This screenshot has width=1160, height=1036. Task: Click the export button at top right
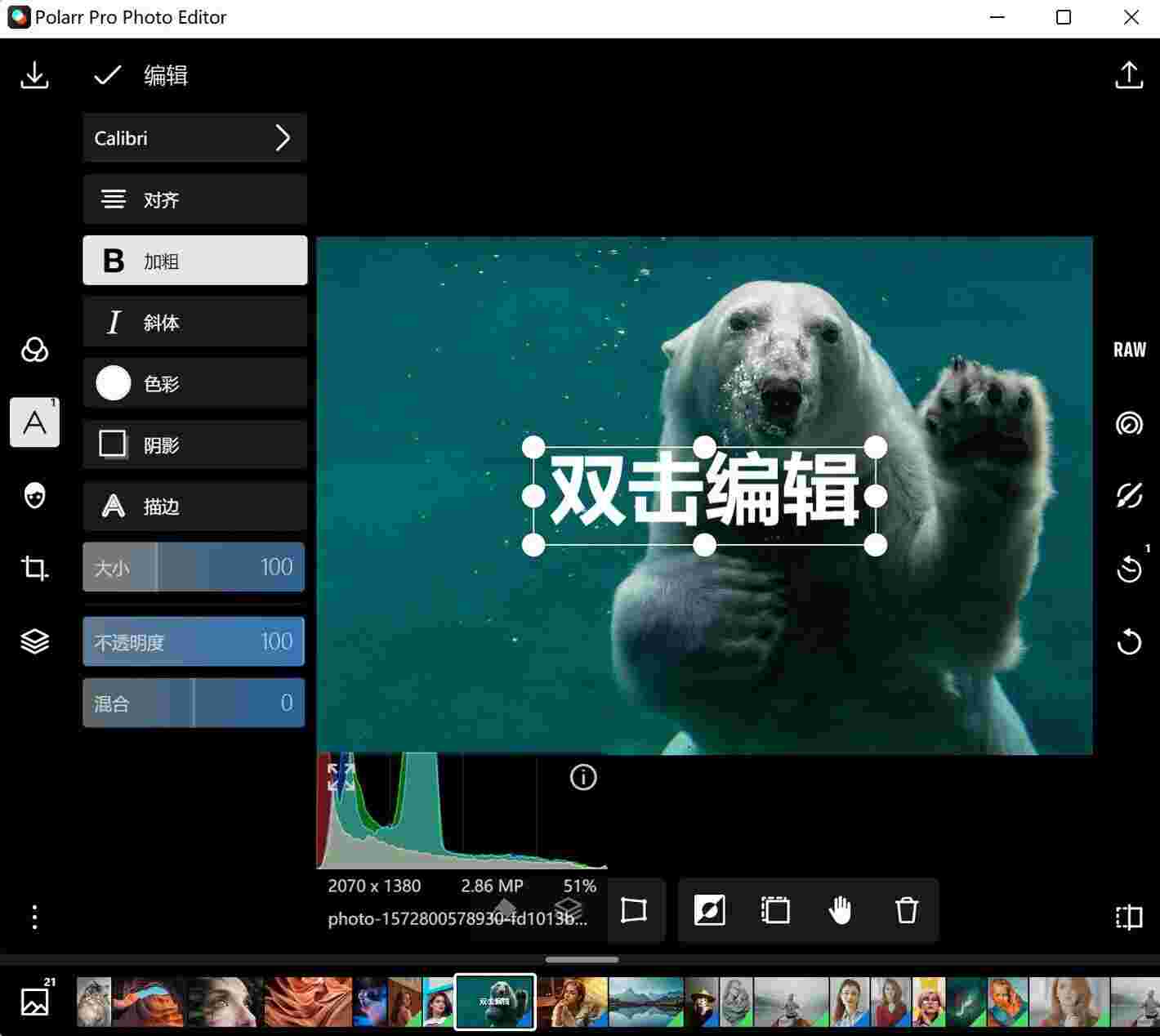click(1128, 74)
